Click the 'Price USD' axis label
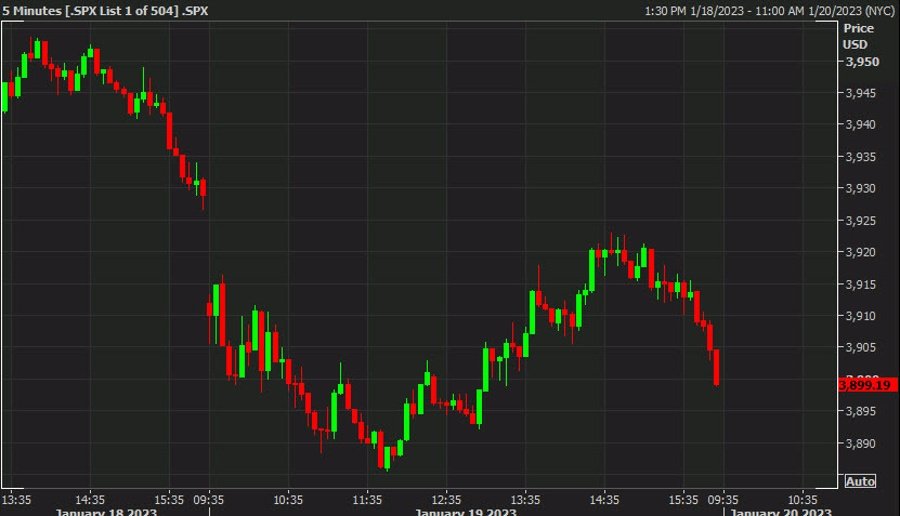This screenshot has width=900, height=516. tap(857, 37)
